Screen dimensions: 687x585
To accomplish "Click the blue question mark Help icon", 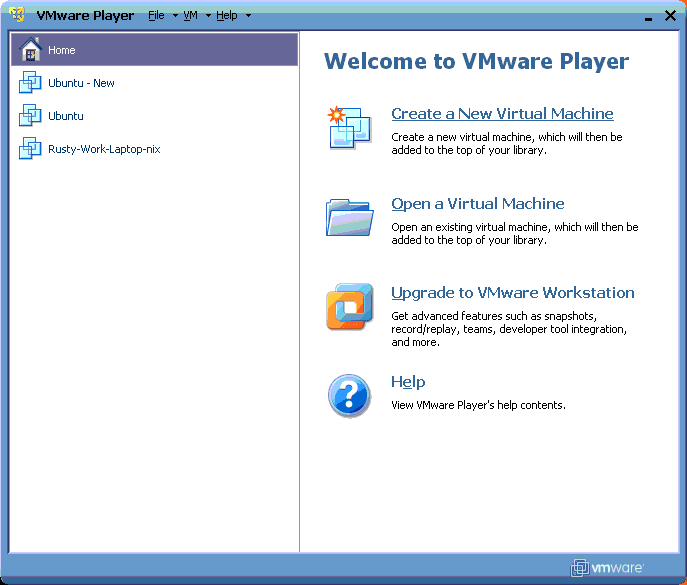I will (349, 396).
